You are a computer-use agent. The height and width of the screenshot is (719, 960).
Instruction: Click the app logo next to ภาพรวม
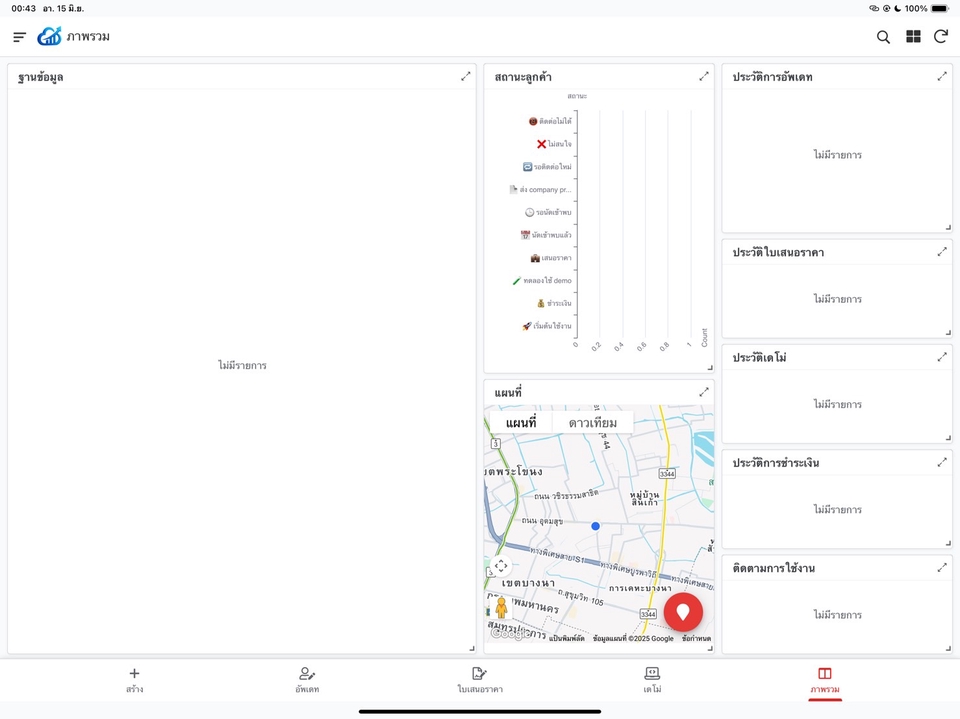pos(49,37)
